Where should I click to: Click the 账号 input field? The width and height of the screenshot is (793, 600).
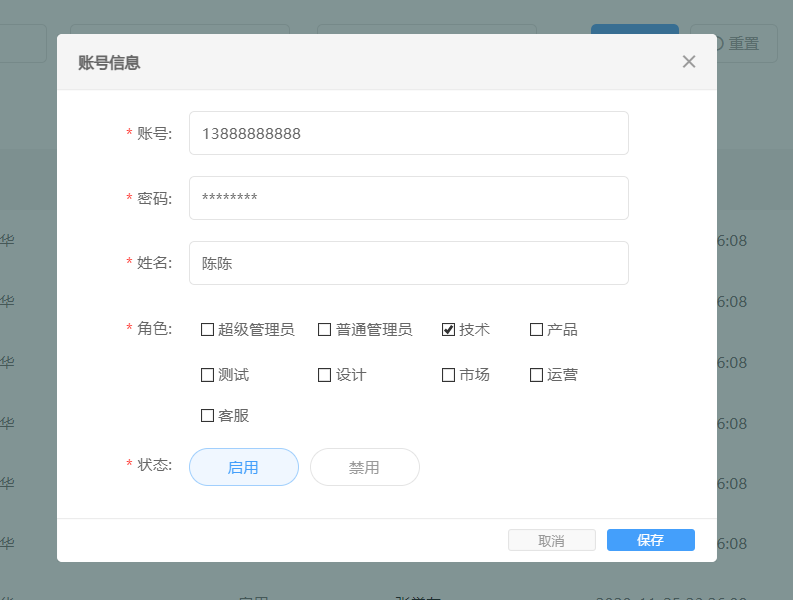click(409, 133)
